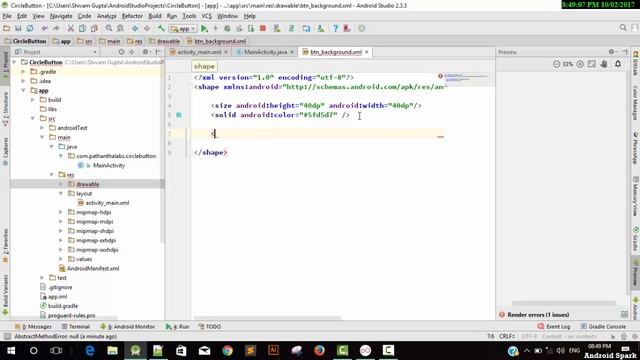Open the Build menu

(155, 16)
